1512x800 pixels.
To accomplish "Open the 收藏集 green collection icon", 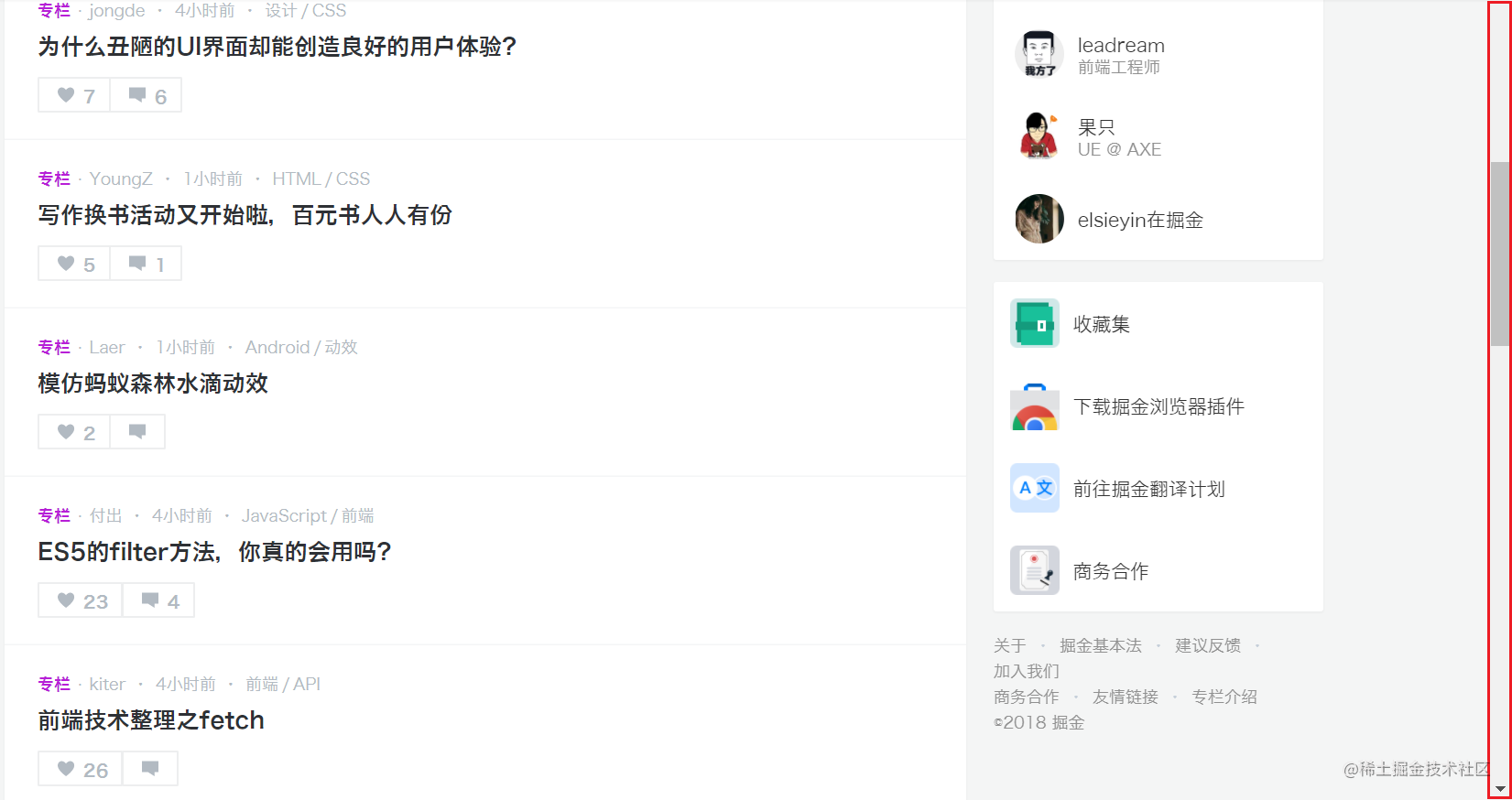I will pyautogui.click(x=1035, y=323).
